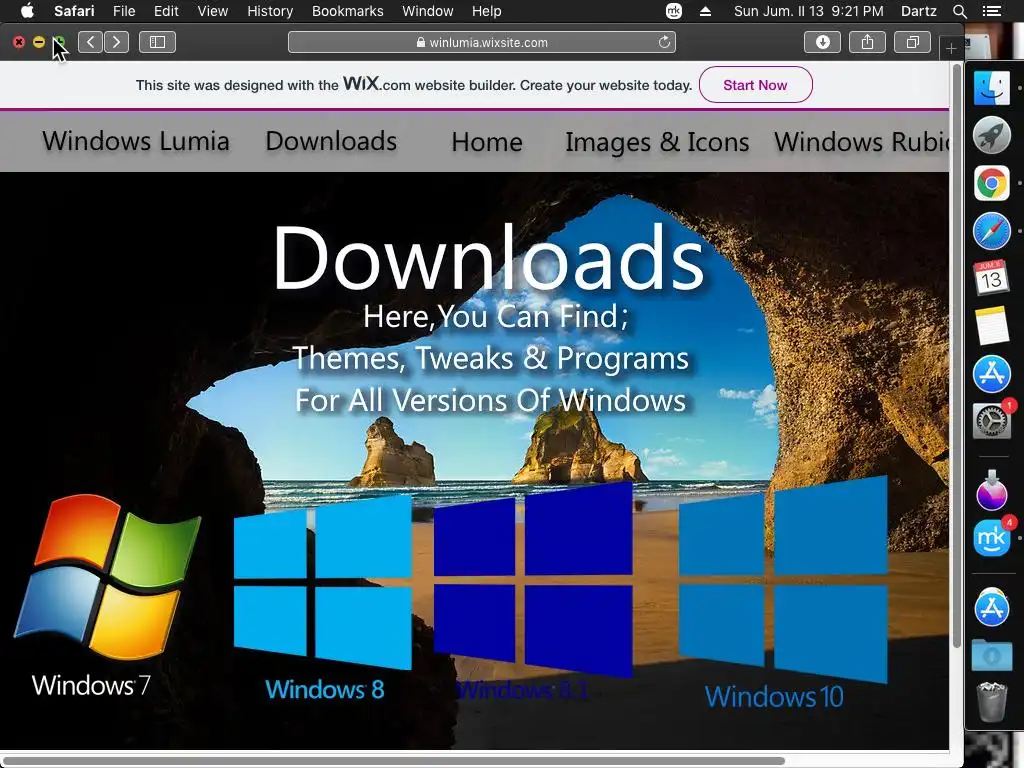The width and height of the screenshot is (1024, 768).
Task: Open the Edit menu
Action: pos(166,11)
